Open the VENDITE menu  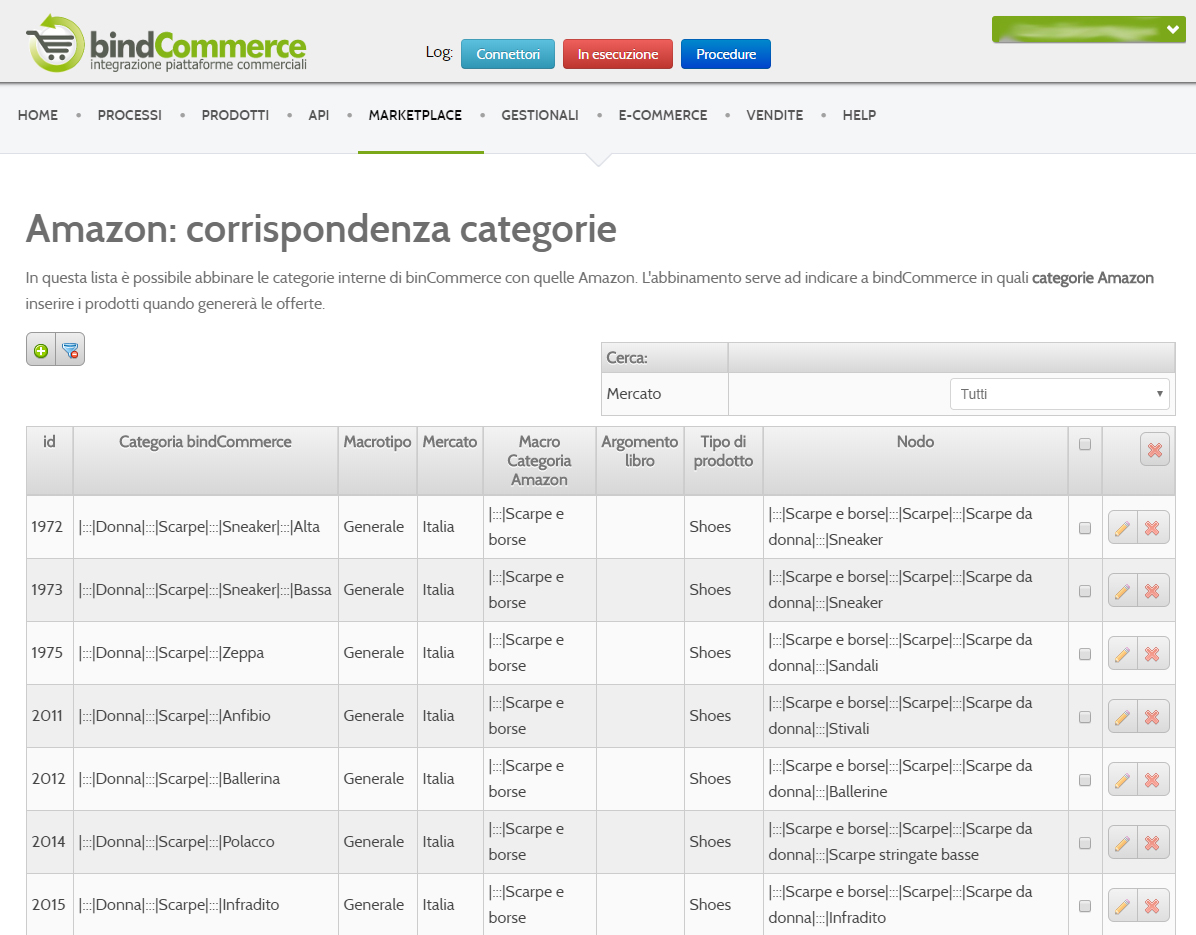[x=774, y=115]
